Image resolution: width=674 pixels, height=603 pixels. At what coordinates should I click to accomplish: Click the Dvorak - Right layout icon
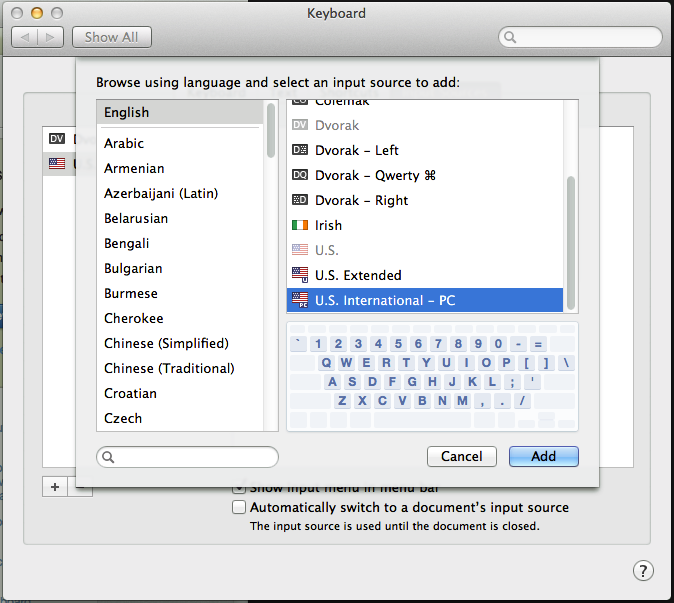click(x=299, y=200)
